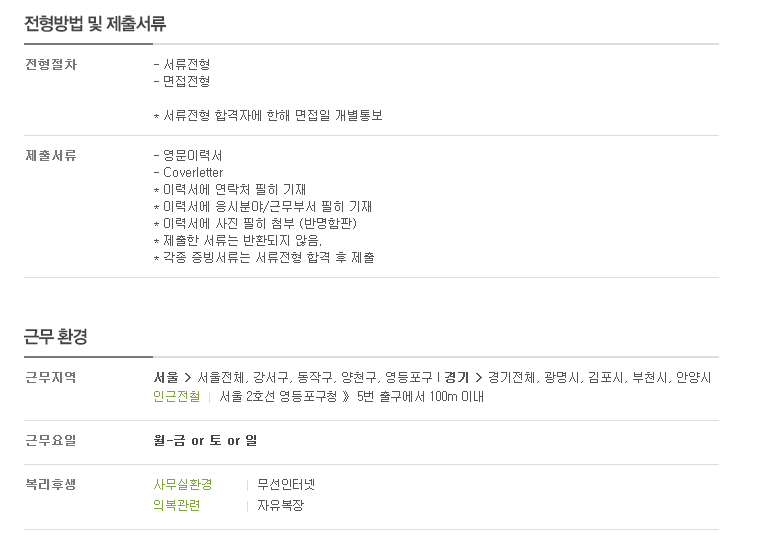
Task: Click the Coverletter line item
Action: click(x=189, y=172)
